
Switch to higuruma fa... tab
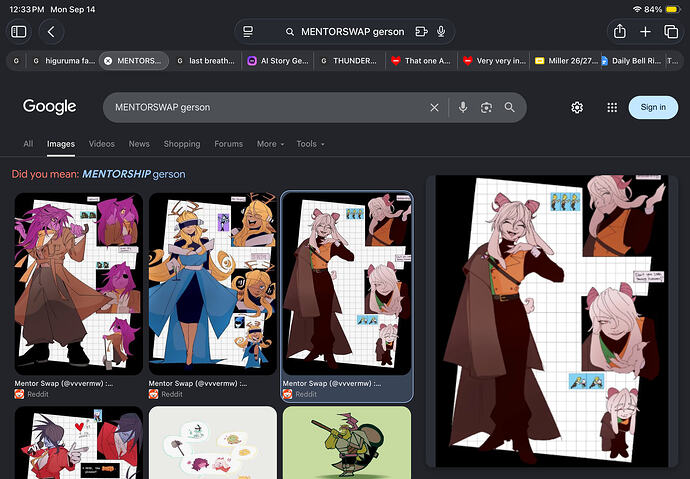(64, 61)
